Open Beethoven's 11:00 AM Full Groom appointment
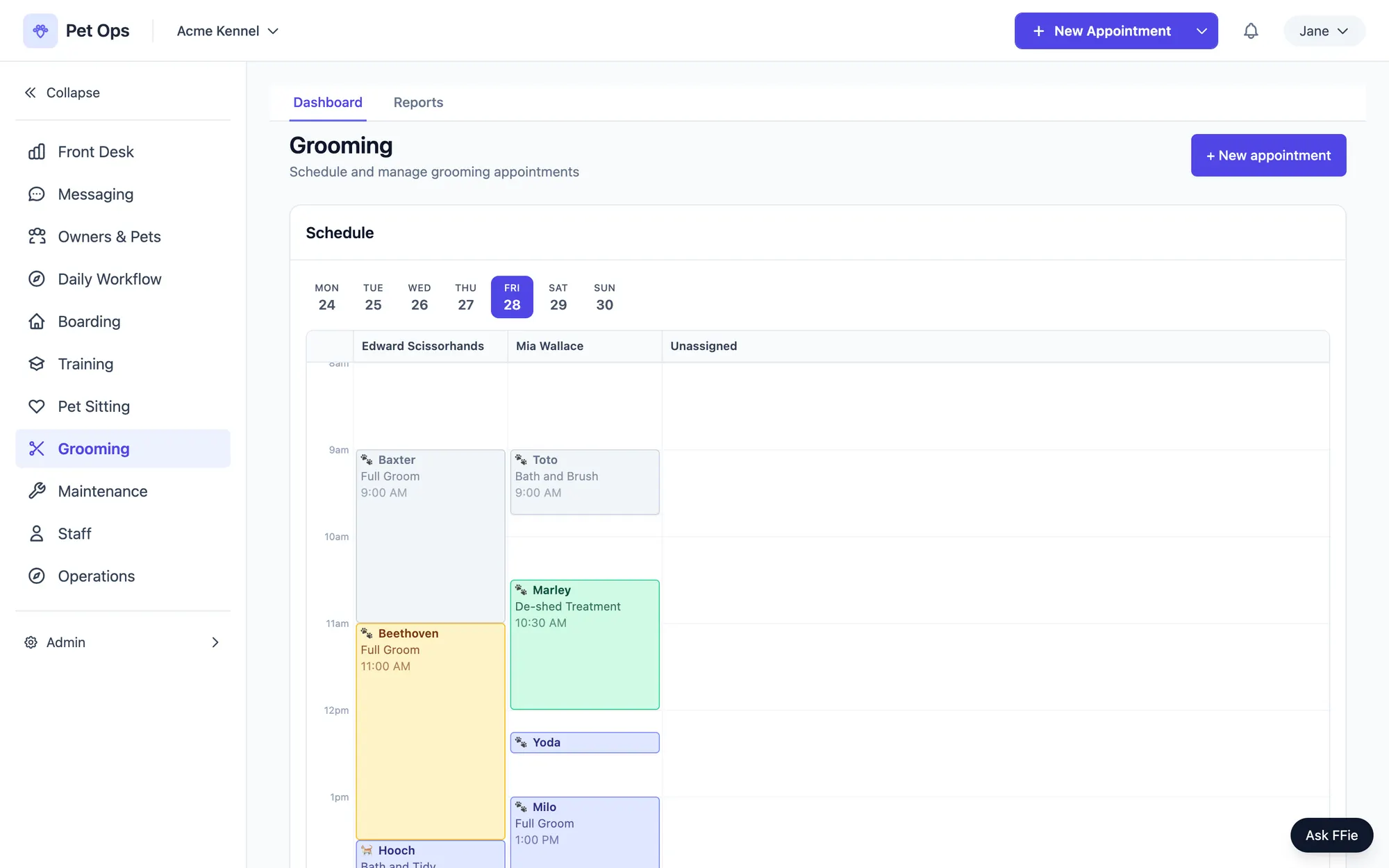 (x=431, y=731)
